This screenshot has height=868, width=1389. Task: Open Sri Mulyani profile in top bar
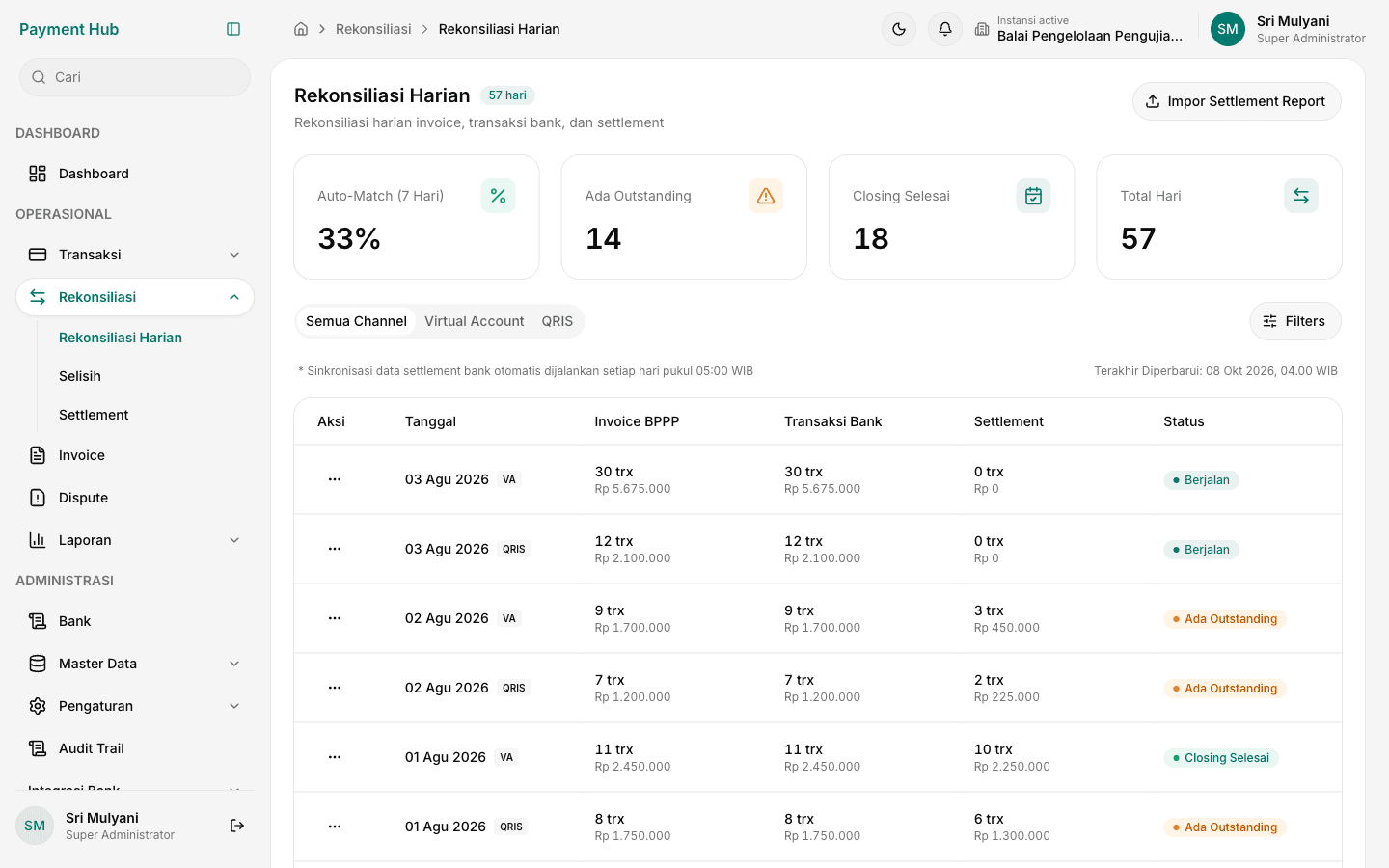click(1288, 29)
